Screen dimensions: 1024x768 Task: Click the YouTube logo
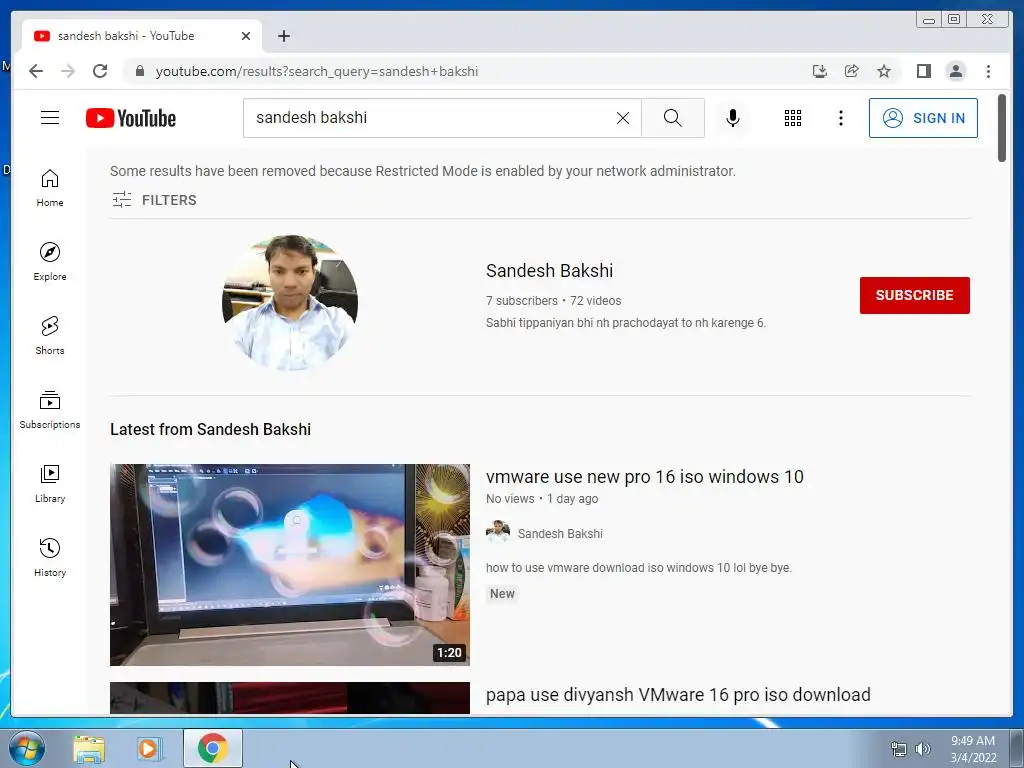131,118
